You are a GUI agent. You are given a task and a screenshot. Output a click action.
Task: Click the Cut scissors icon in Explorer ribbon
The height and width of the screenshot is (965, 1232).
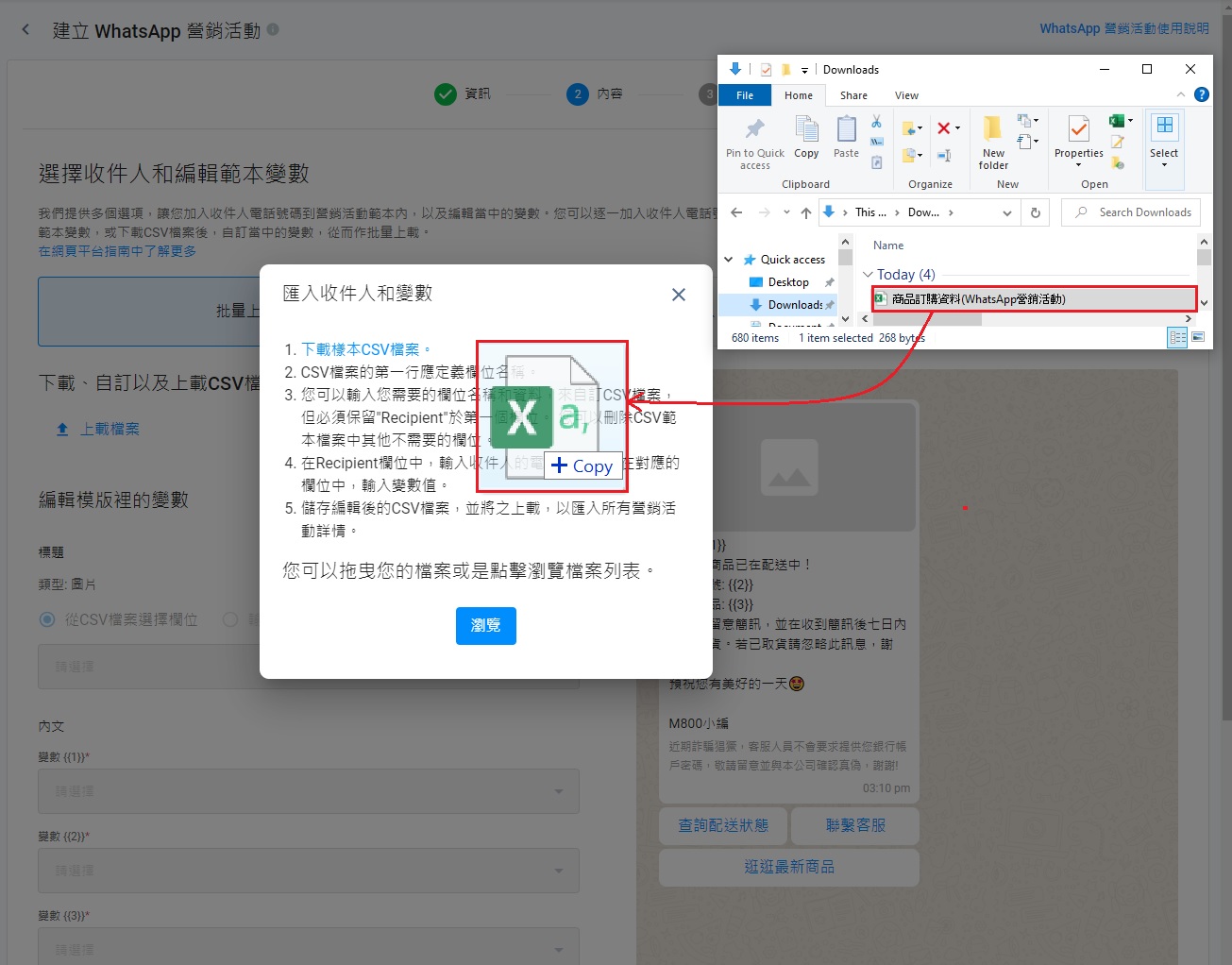pyautogui.click(x=876, y=122)
